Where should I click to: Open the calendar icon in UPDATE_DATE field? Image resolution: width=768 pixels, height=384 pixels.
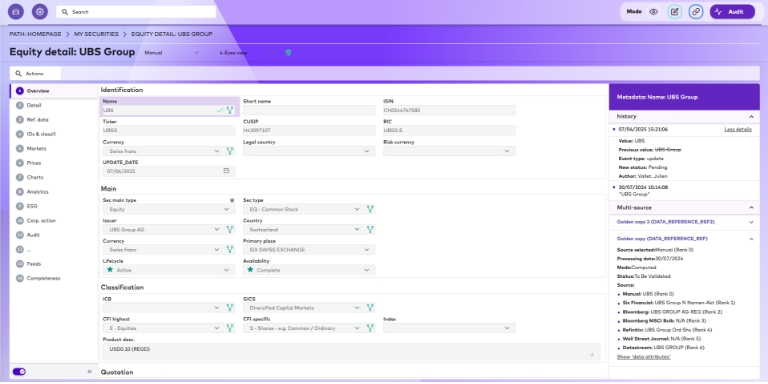pyautogui.click(x=226, y=171)
